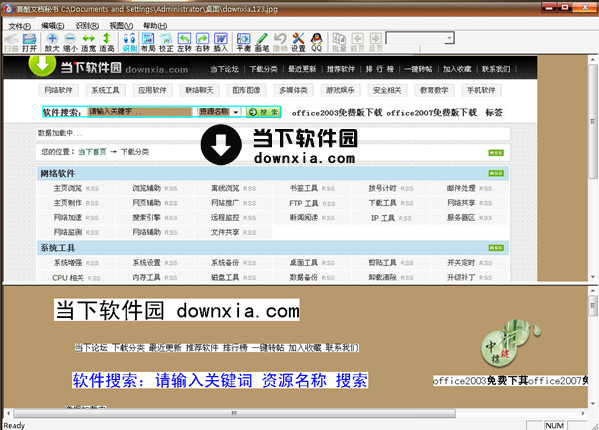The height and width of the screenshot is (430, 599).
Task: Apply the 平衡 balance tool
Action: (x=243, y=42)
